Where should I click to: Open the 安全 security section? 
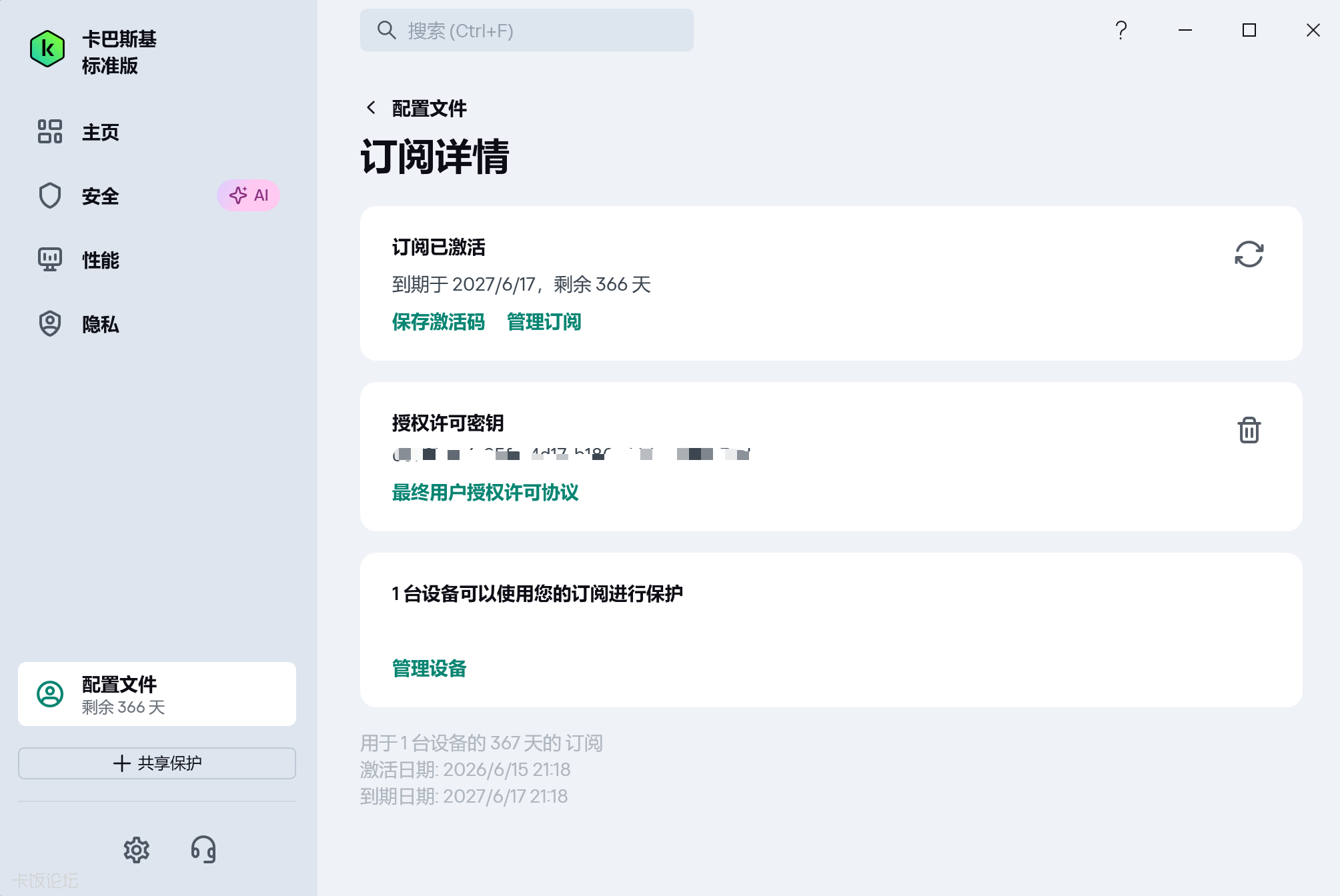(100, 196)
